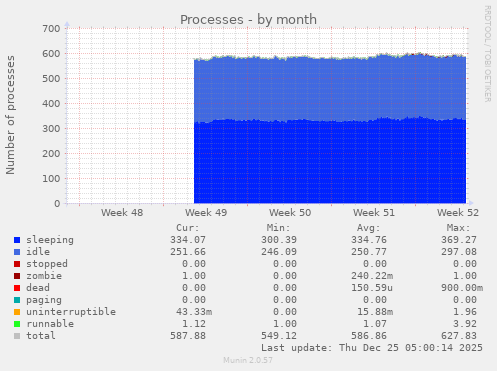Click the 'Week 48' axis label
Image resolution: width=497 pixels, height=371 pixels.
[x=122, y=213]
